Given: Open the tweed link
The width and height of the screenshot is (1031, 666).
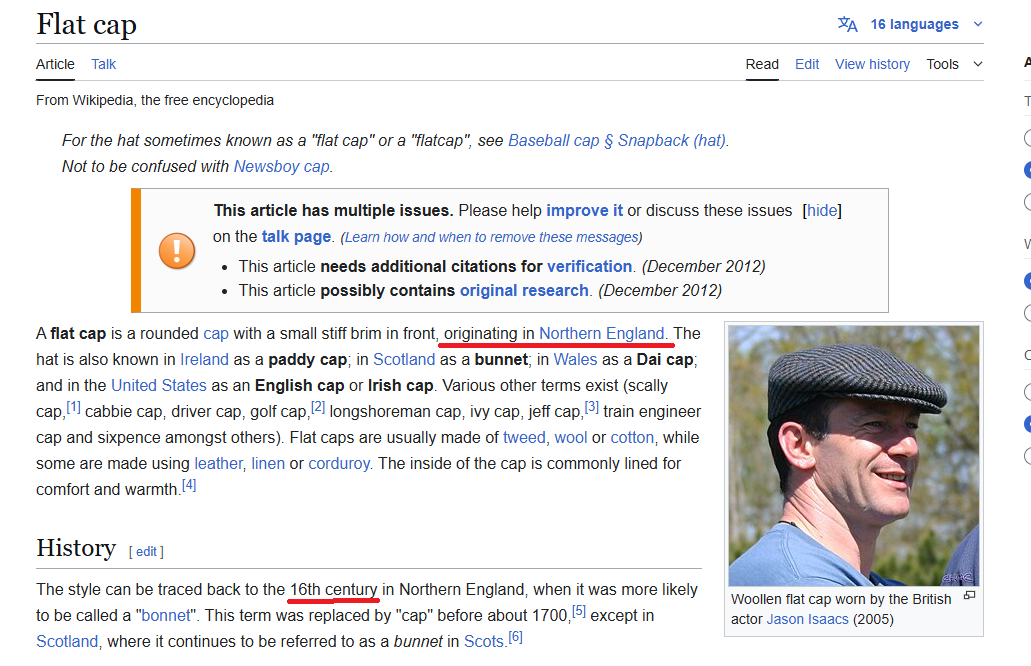Looking at the screenshot, I should pos(524,438).
